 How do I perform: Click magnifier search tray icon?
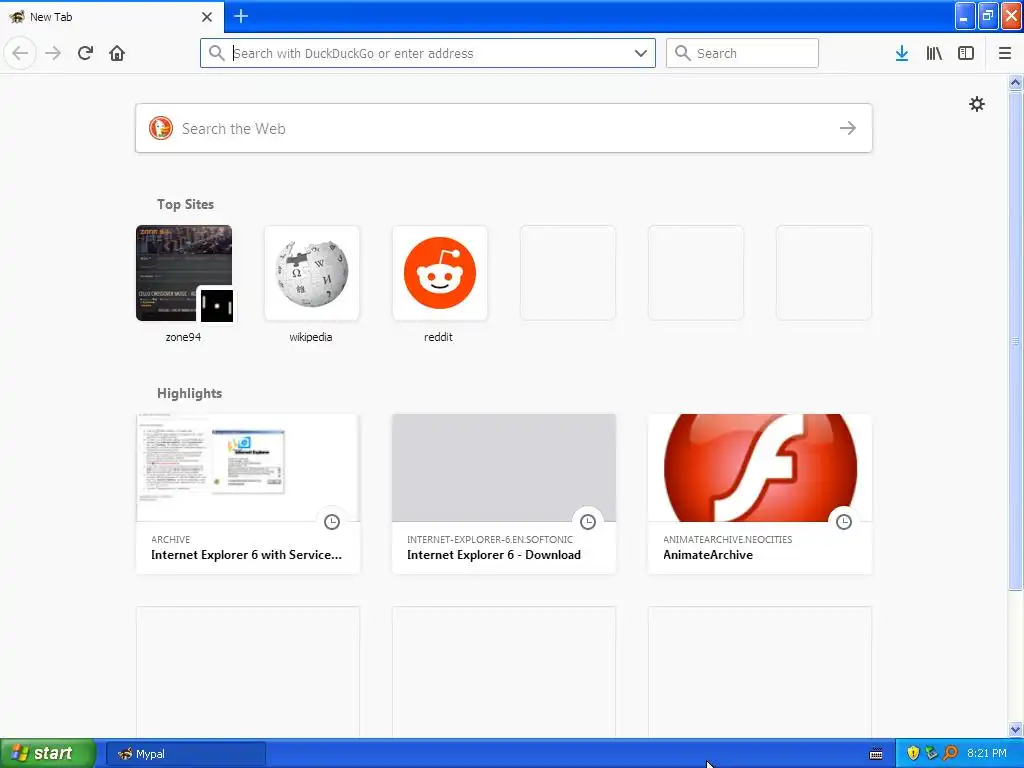point(950,754)
